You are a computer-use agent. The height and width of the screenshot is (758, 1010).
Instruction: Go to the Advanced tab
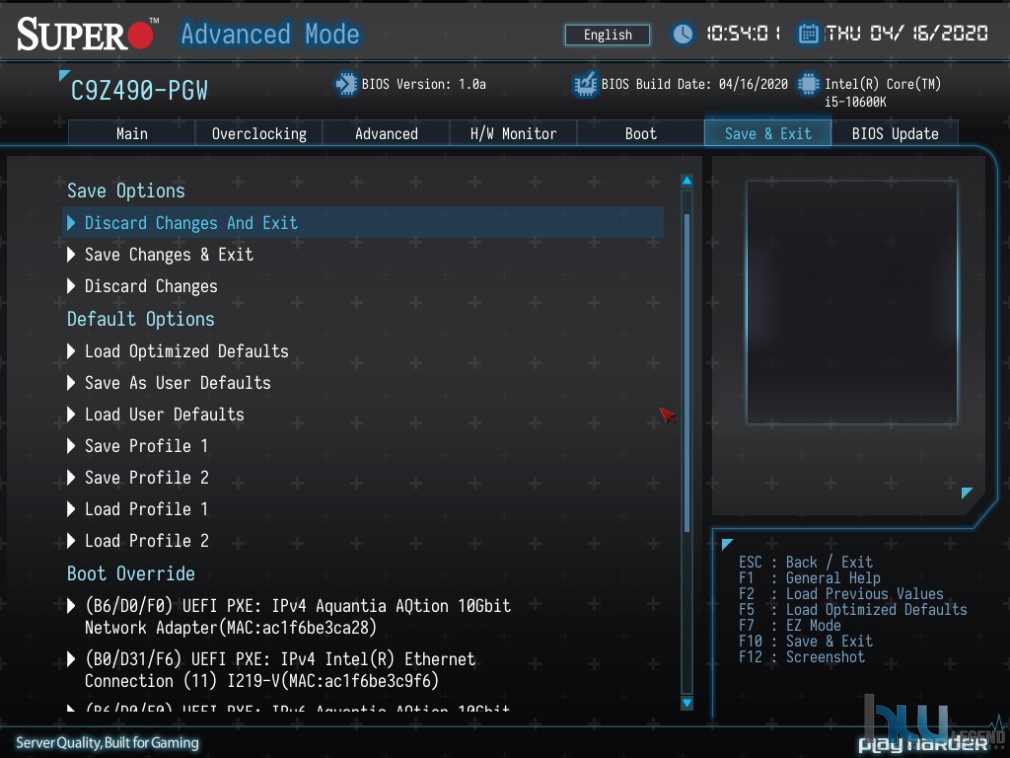[x=386, y=133]
